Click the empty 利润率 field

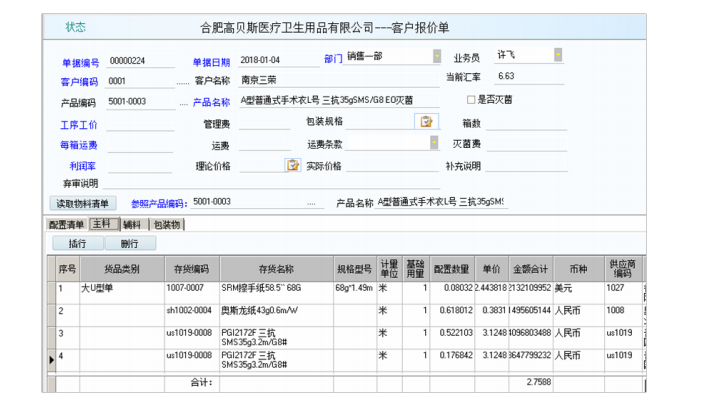point(140,166)
